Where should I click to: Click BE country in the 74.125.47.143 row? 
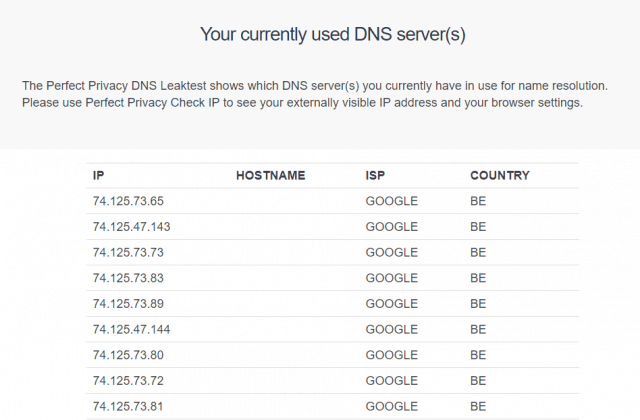(x=478, y=227)
